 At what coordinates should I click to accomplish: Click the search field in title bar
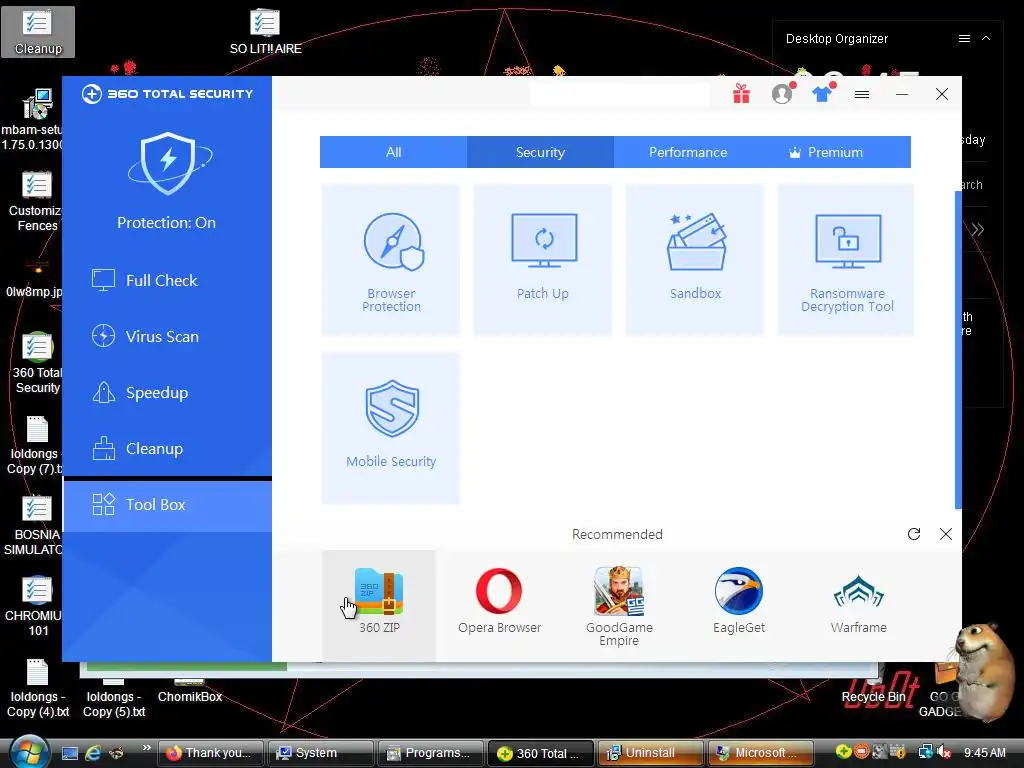tap(620, 94)
